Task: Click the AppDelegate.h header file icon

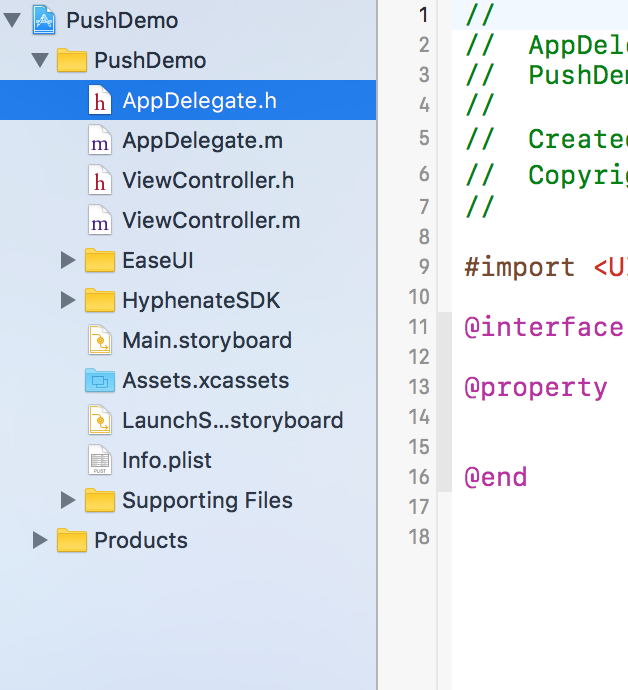Action: pyautogui.click(x=99, y=100)
